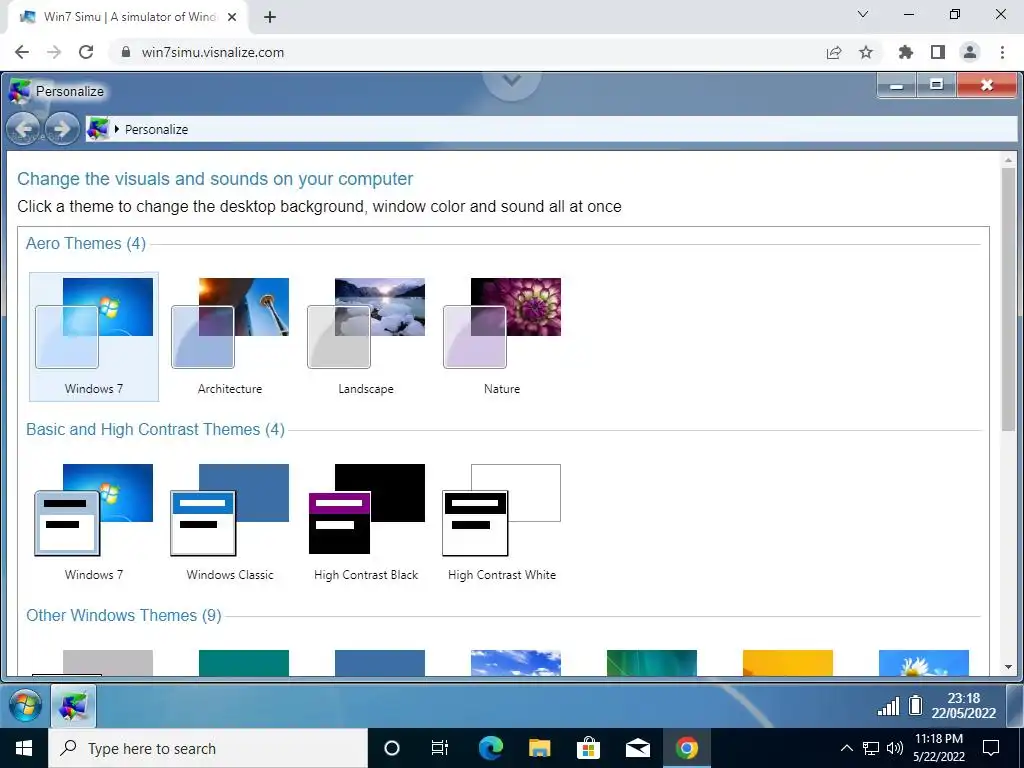Screen dimensions: 1024x768
Task: Open Mail app from taskbar
Action: coord(637,748)
